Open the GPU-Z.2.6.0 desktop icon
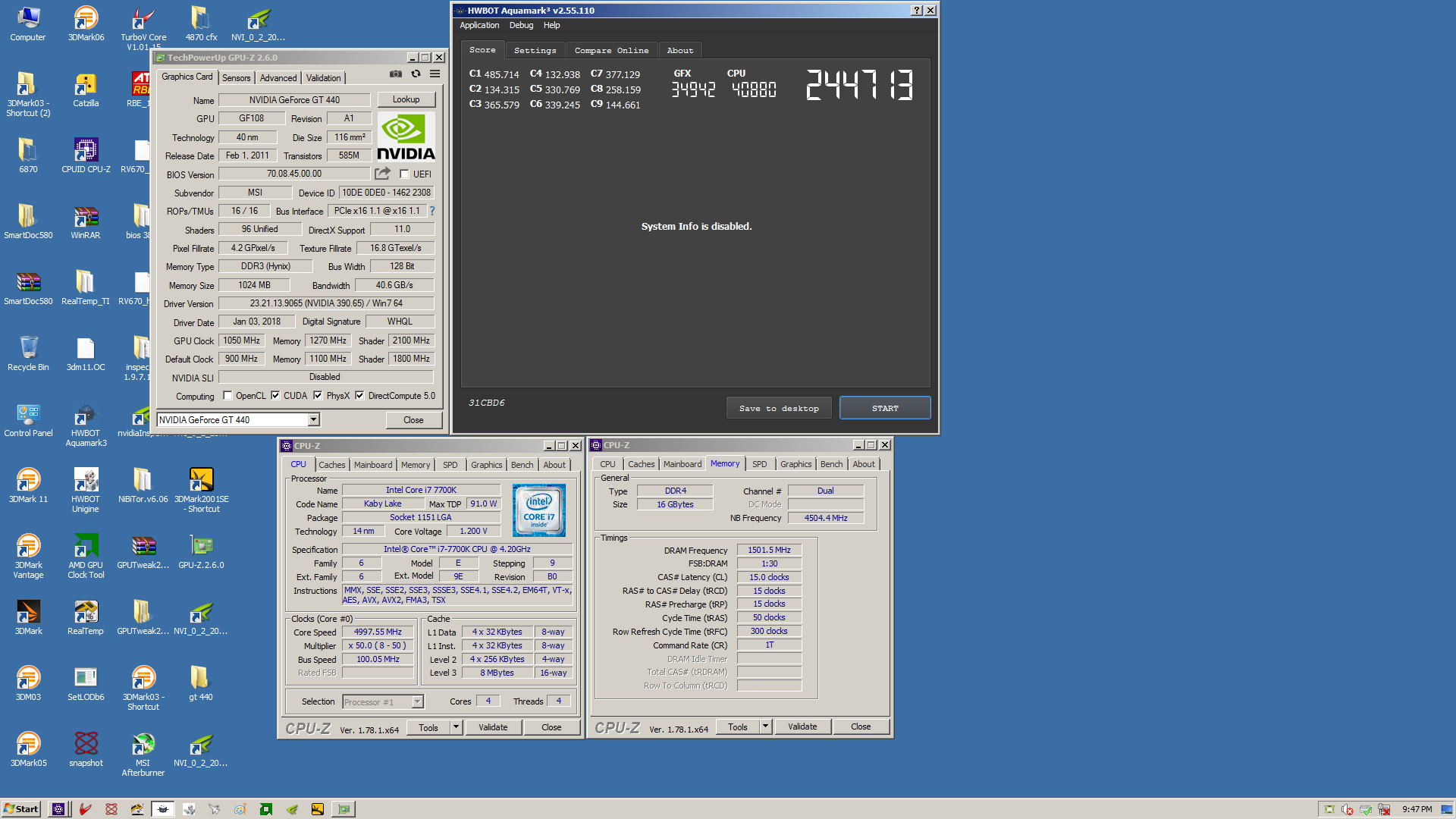 201,551
